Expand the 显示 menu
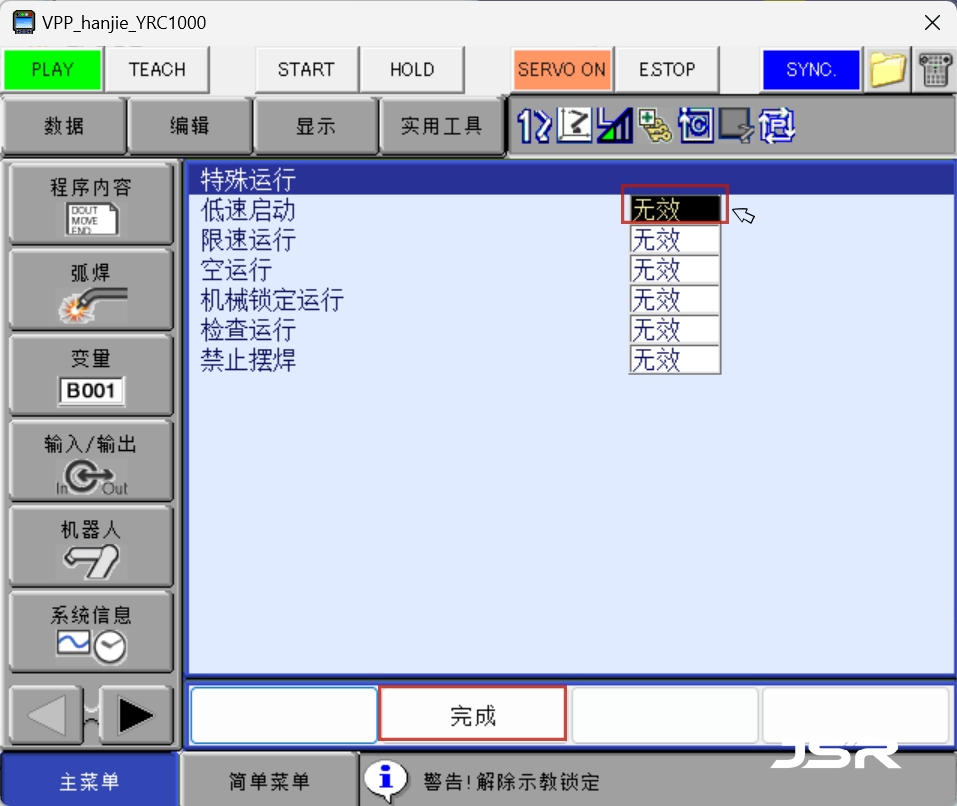Viewport: 957px width, 806px height. [x=315, y=126]
